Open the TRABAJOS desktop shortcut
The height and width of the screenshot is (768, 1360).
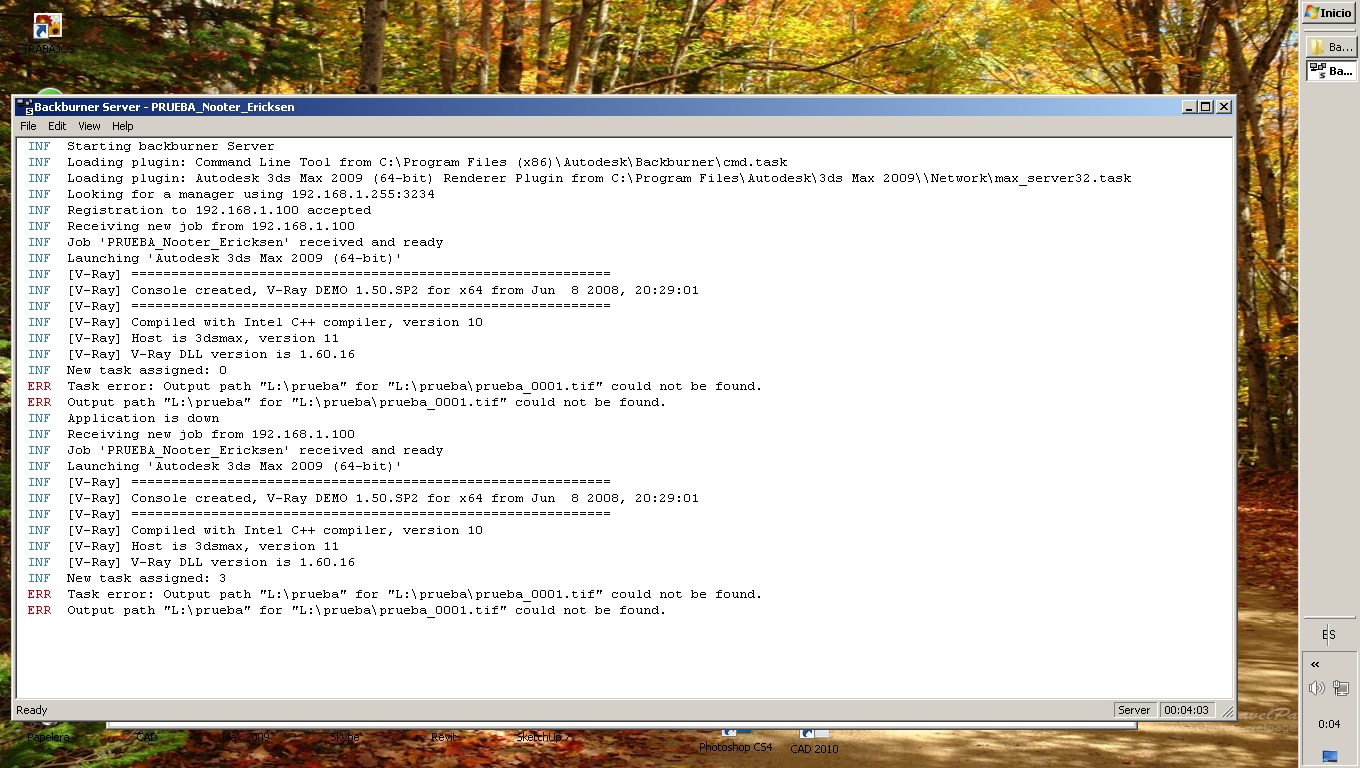[x=48, y=33]
